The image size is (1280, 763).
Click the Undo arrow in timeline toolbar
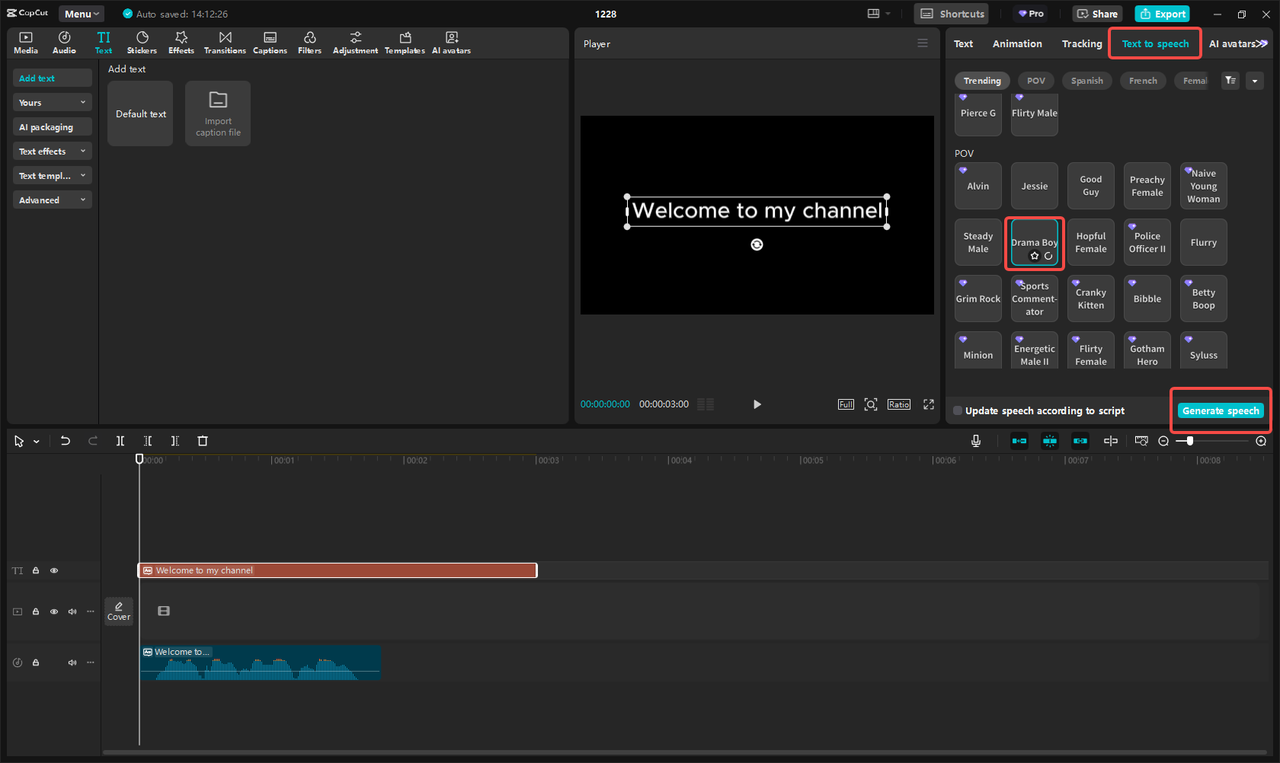pyautogui.click(x=65, y=441)
